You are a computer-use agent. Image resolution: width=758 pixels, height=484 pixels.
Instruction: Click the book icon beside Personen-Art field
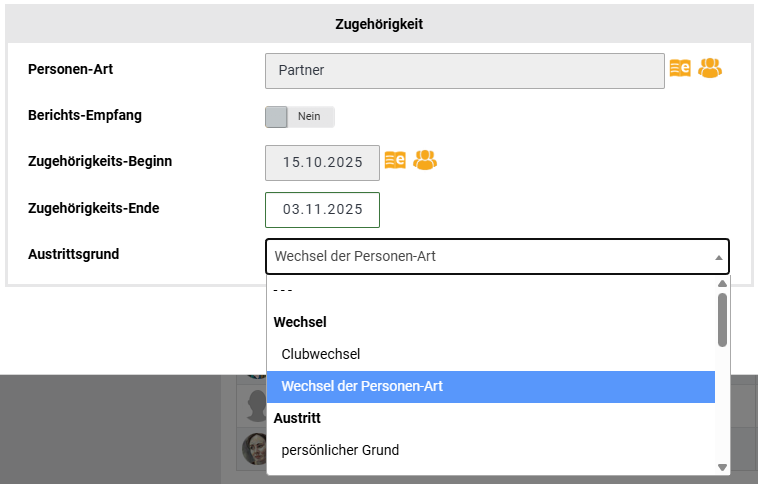coord(680,69)
